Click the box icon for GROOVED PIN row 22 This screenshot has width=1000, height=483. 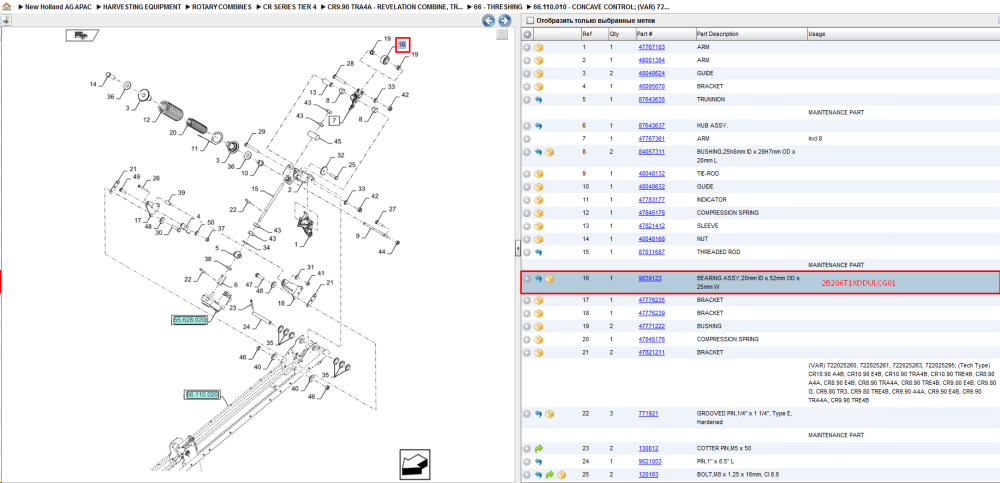click(550, 413)
